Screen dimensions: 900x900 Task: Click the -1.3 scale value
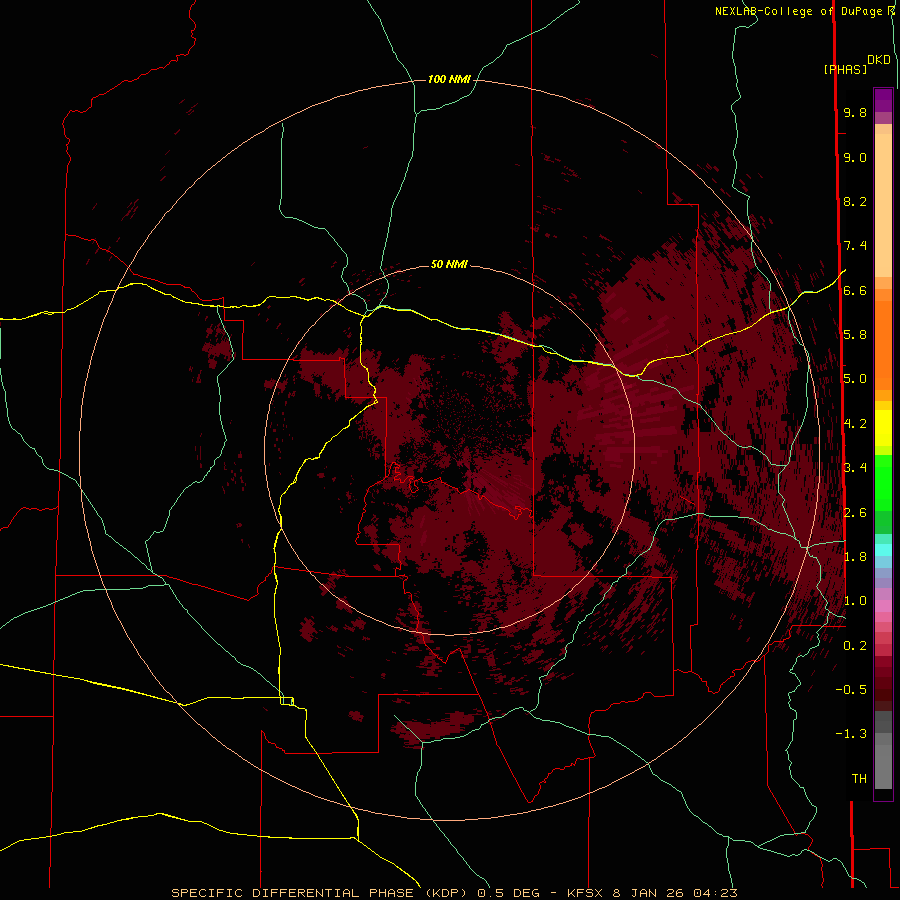click(x=851, y=734)
